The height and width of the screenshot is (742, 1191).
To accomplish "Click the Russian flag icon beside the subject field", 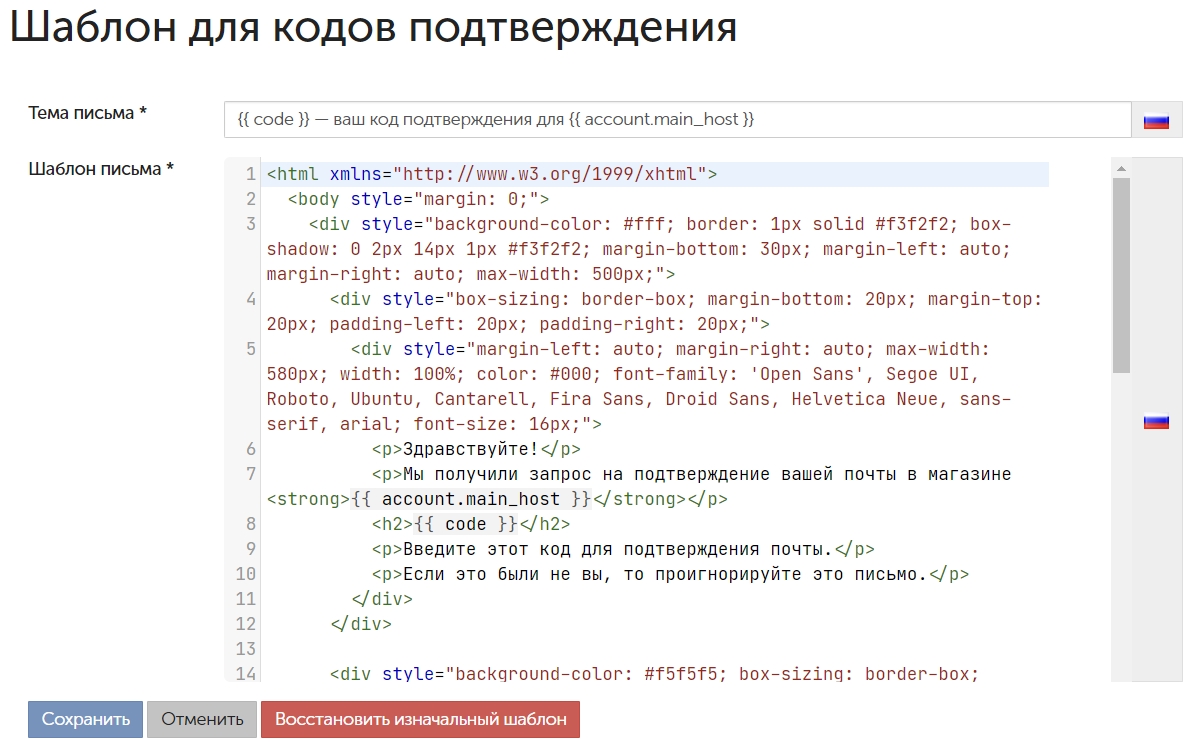I will pyautogui.click(x=1156, y=121).
